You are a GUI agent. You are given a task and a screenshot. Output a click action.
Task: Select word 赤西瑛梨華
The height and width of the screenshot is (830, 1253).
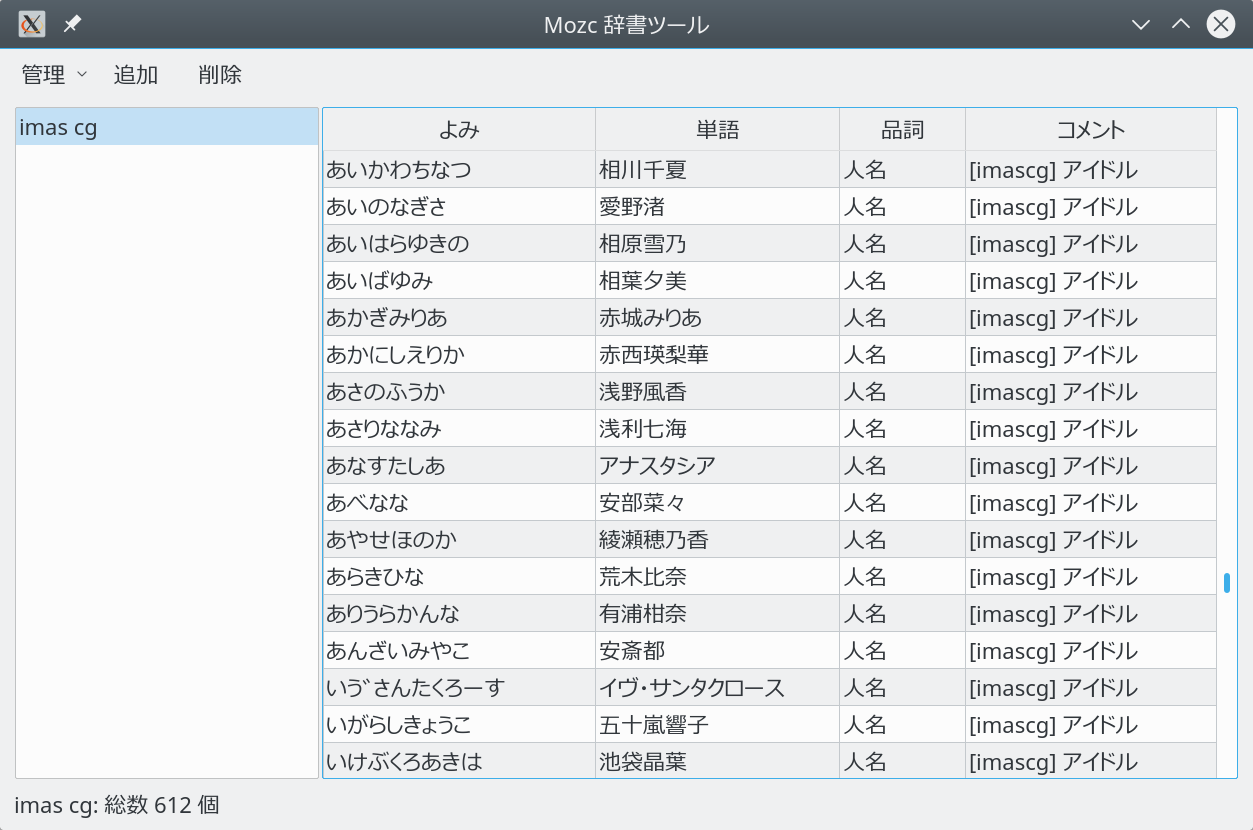pos(718,355)
